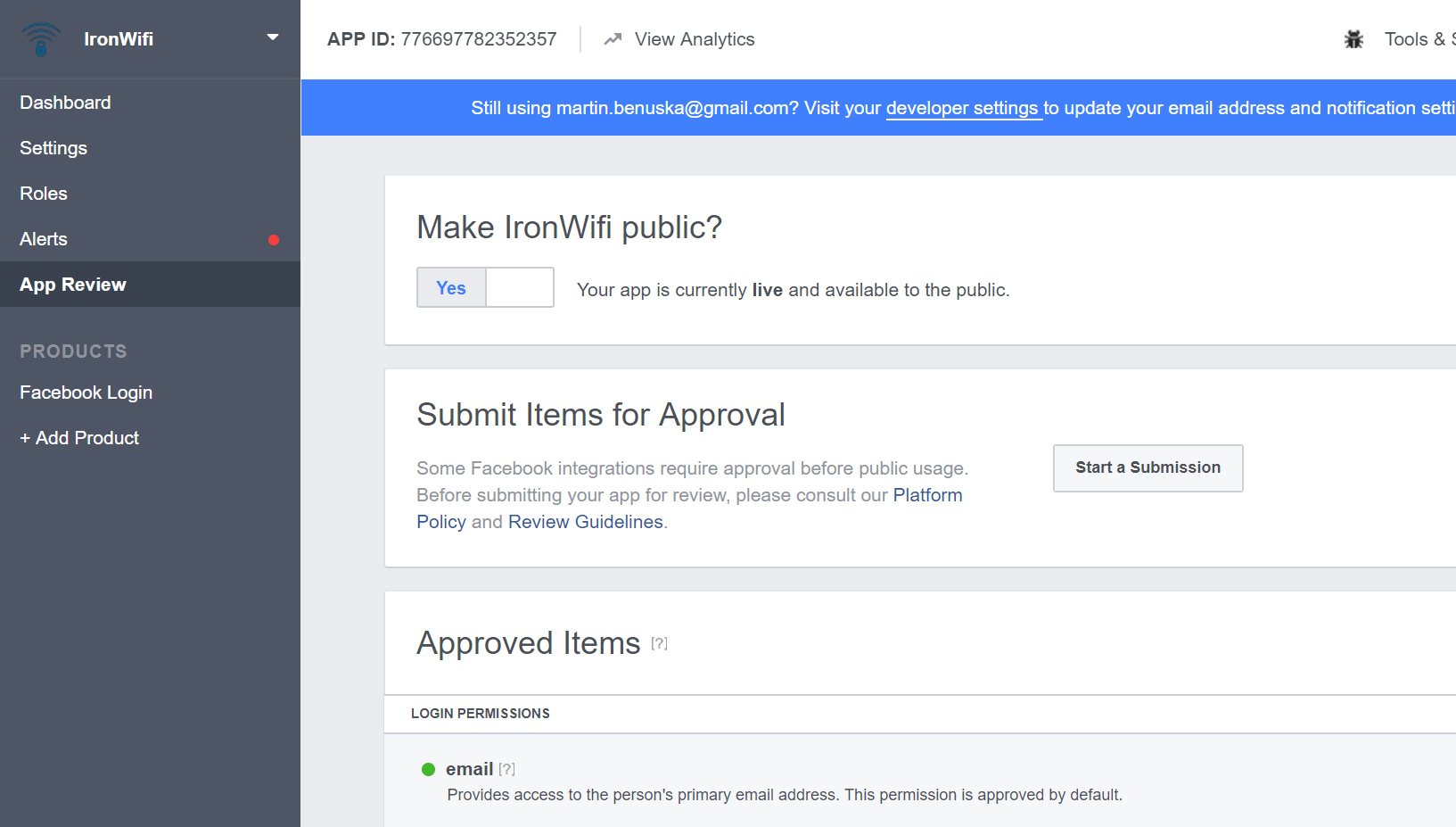Screen dimensions: 1456x827
Task: Open the Dashboard sidebar item
Action: click(150, 103)
